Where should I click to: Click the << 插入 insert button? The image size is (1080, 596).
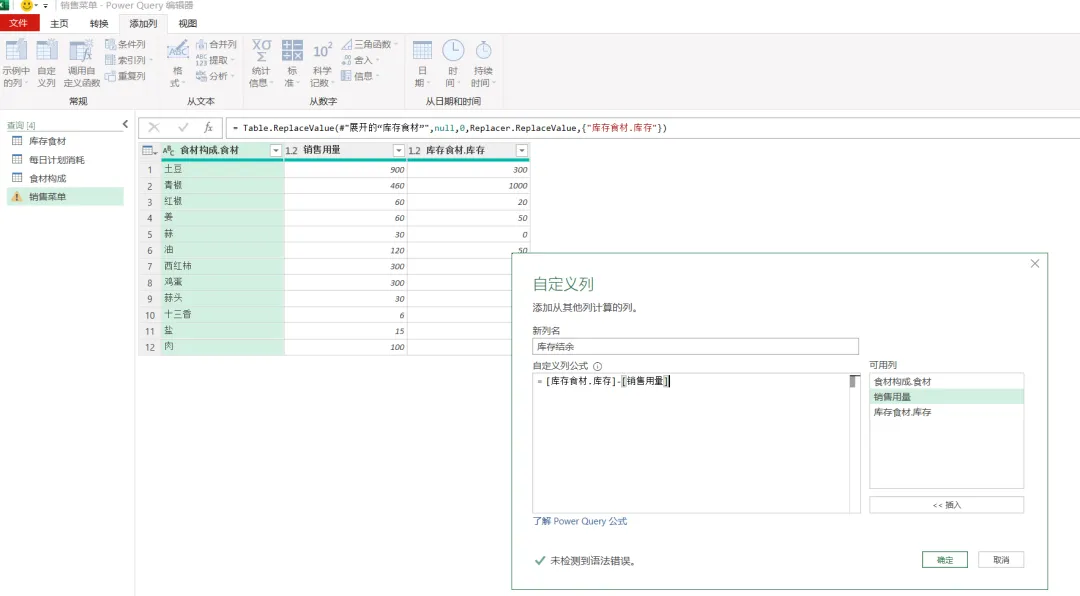point(946,505)
